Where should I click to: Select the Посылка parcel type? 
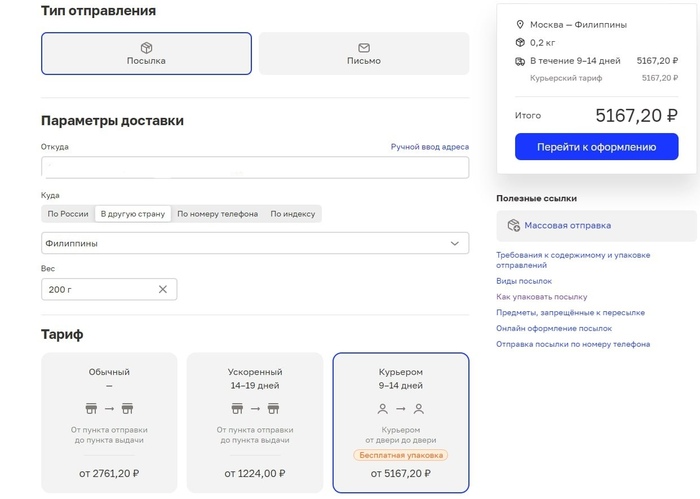point(146,54)
